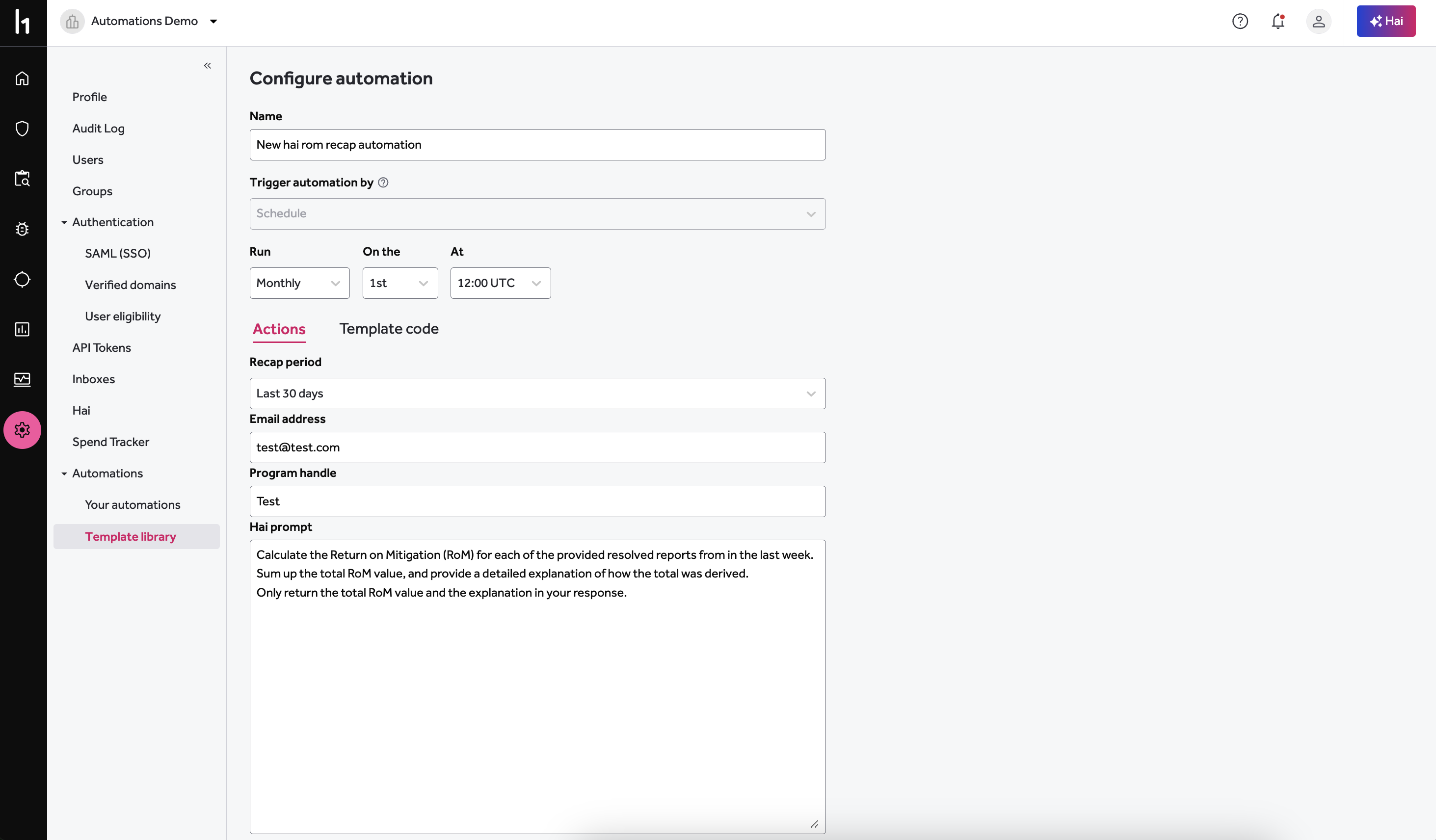Open the user account avatar icon
This screenshot has width=1436, height=840.
click(x=1318, y=21)
